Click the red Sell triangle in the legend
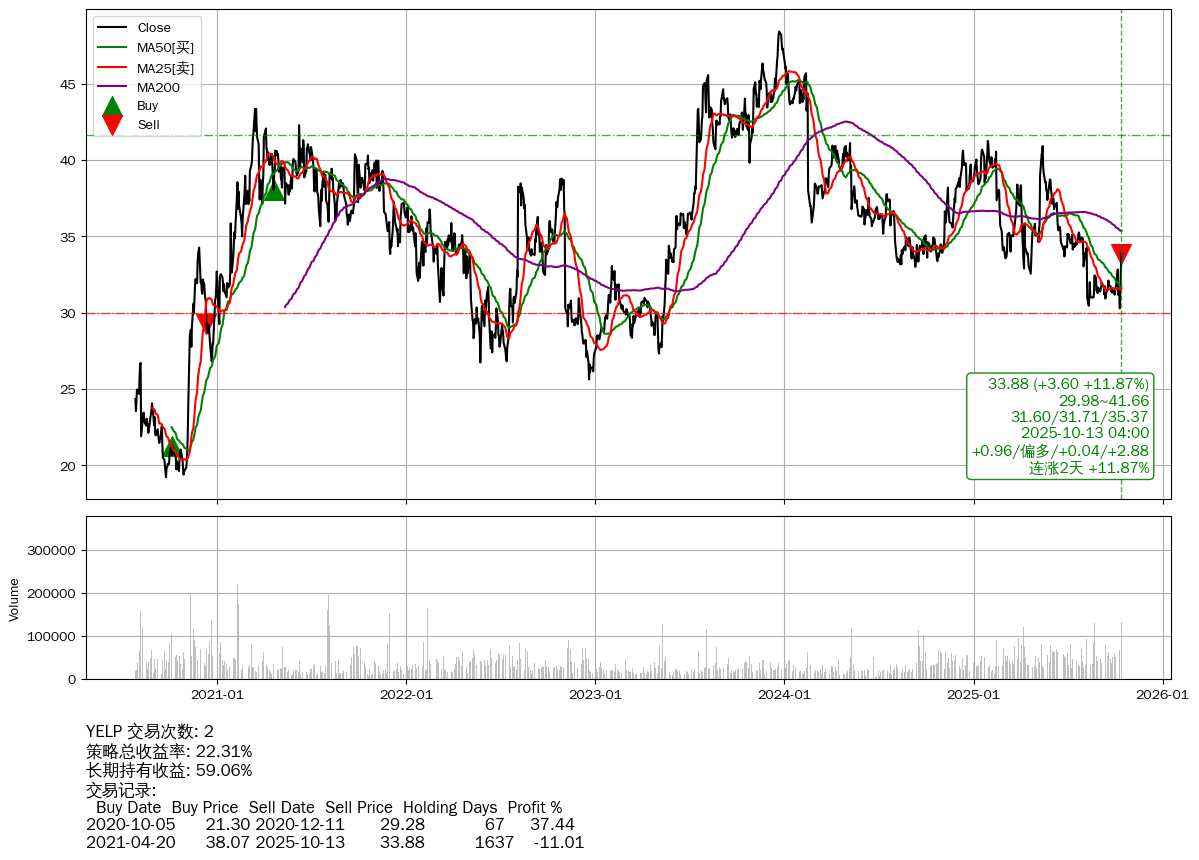Image resolution: width=1199 pixels, height=860 pixels. (x=112, y=125)
